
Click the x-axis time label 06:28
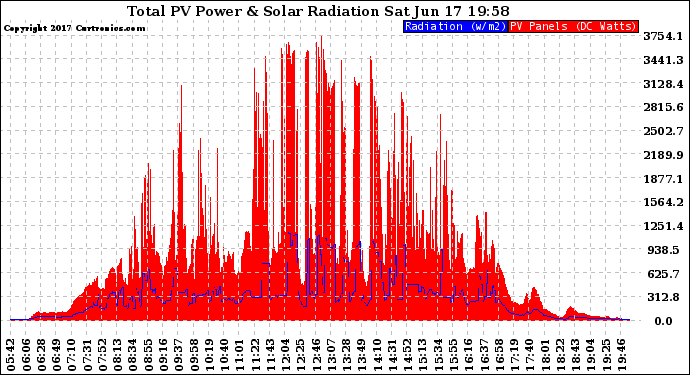(x=41, y=355)
